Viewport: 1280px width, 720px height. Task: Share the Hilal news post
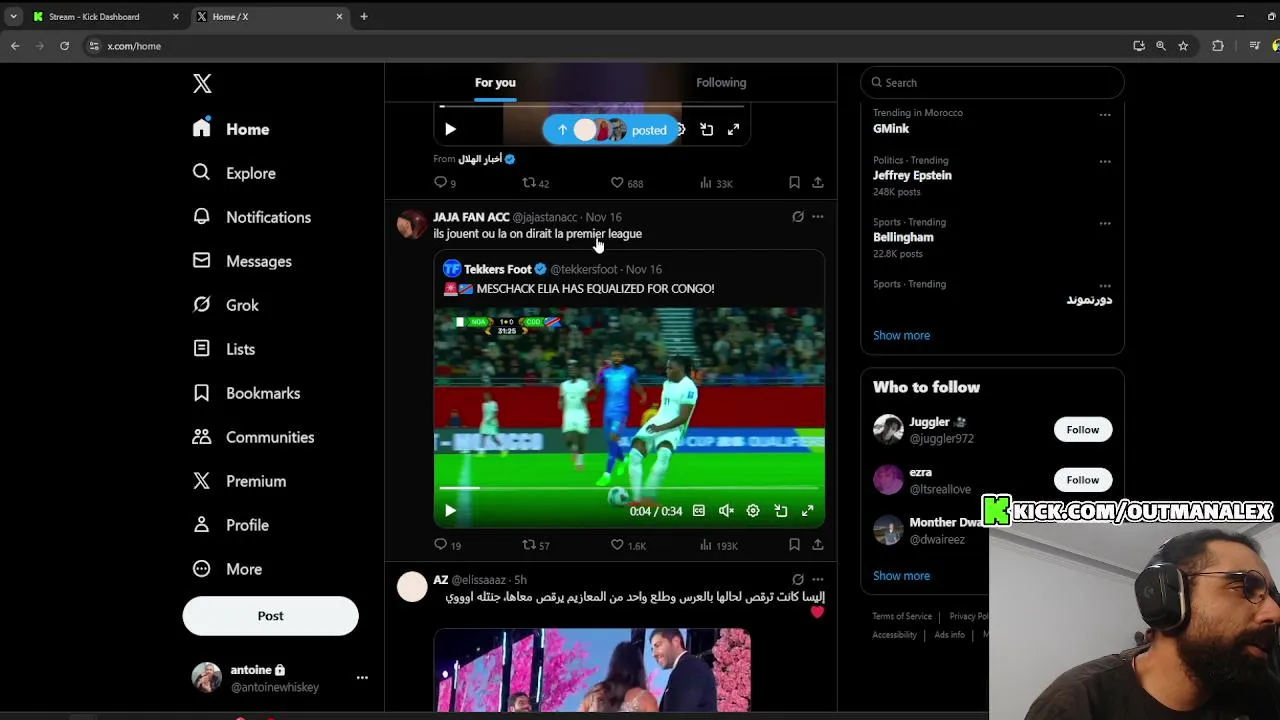(x=818, y=183)
